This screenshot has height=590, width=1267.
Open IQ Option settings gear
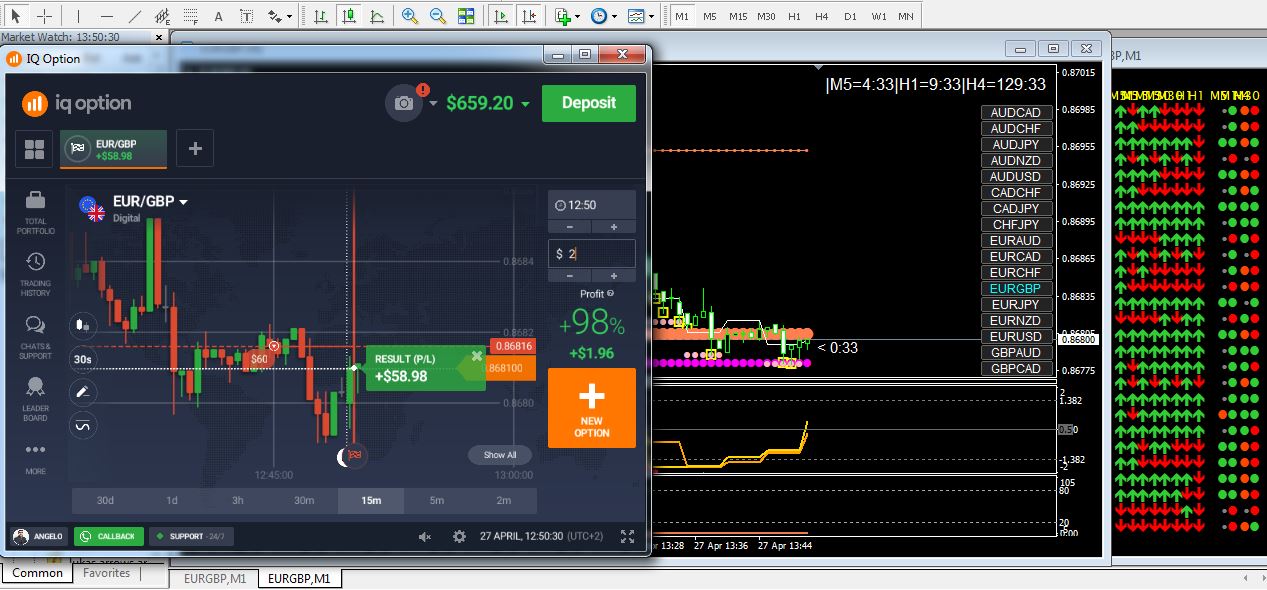coord(459,536)
